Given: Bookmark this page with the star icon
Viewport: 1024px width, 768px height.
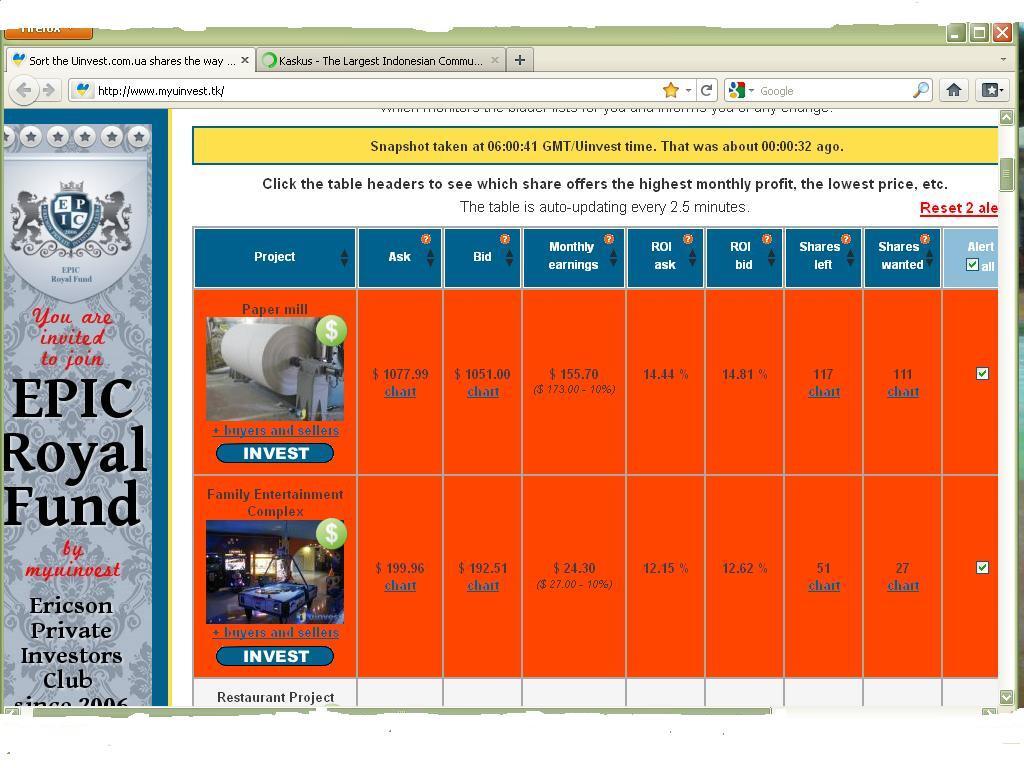Looking at the screenshot, I should coord(671,90).
